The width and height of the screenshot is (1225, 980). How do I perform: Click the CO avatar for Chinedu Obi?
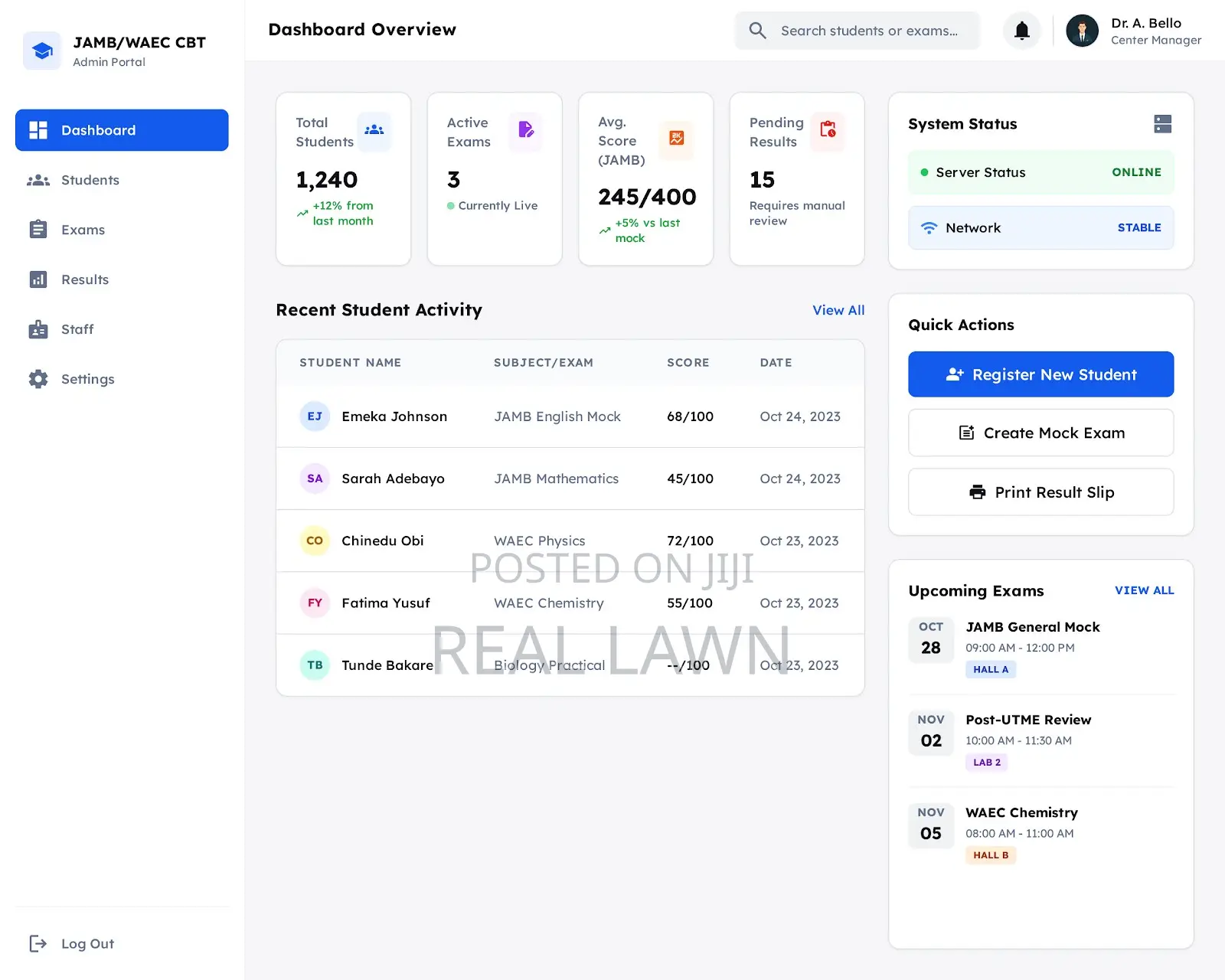pyautogui.click(x=315, y=541)
